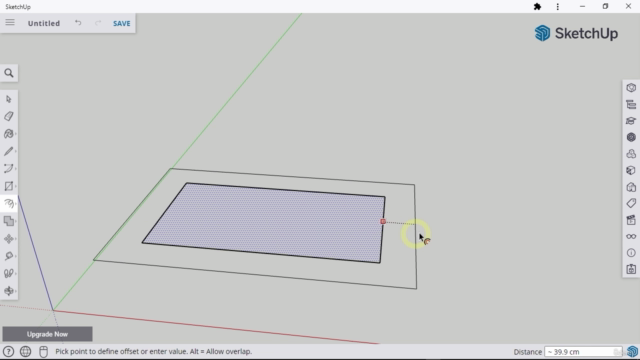Activate the Tape Measure tool

click(x=9, y=256)
